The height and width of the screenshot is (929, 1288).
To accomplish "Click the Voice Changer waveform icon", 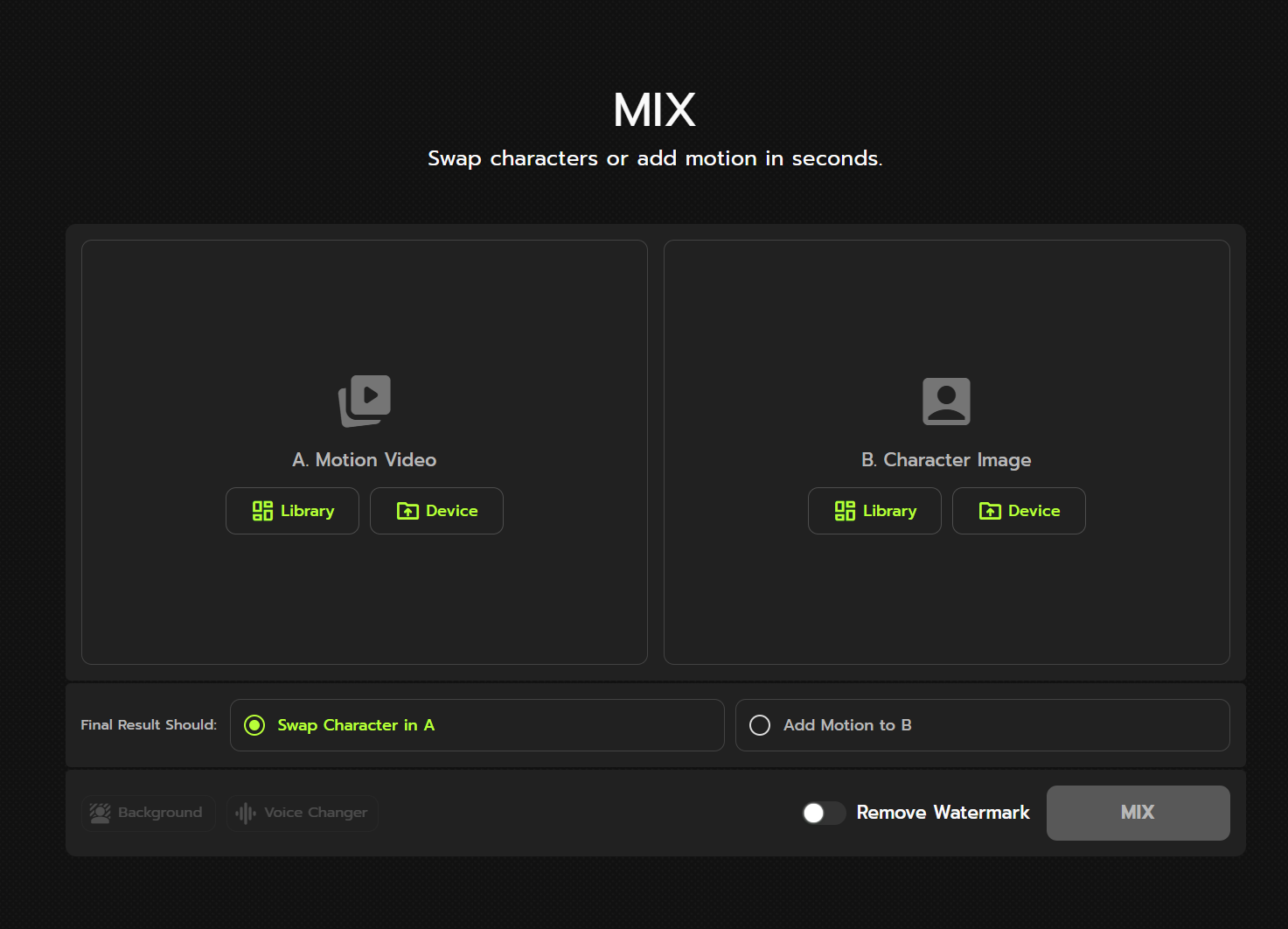I will pos(246,813).
